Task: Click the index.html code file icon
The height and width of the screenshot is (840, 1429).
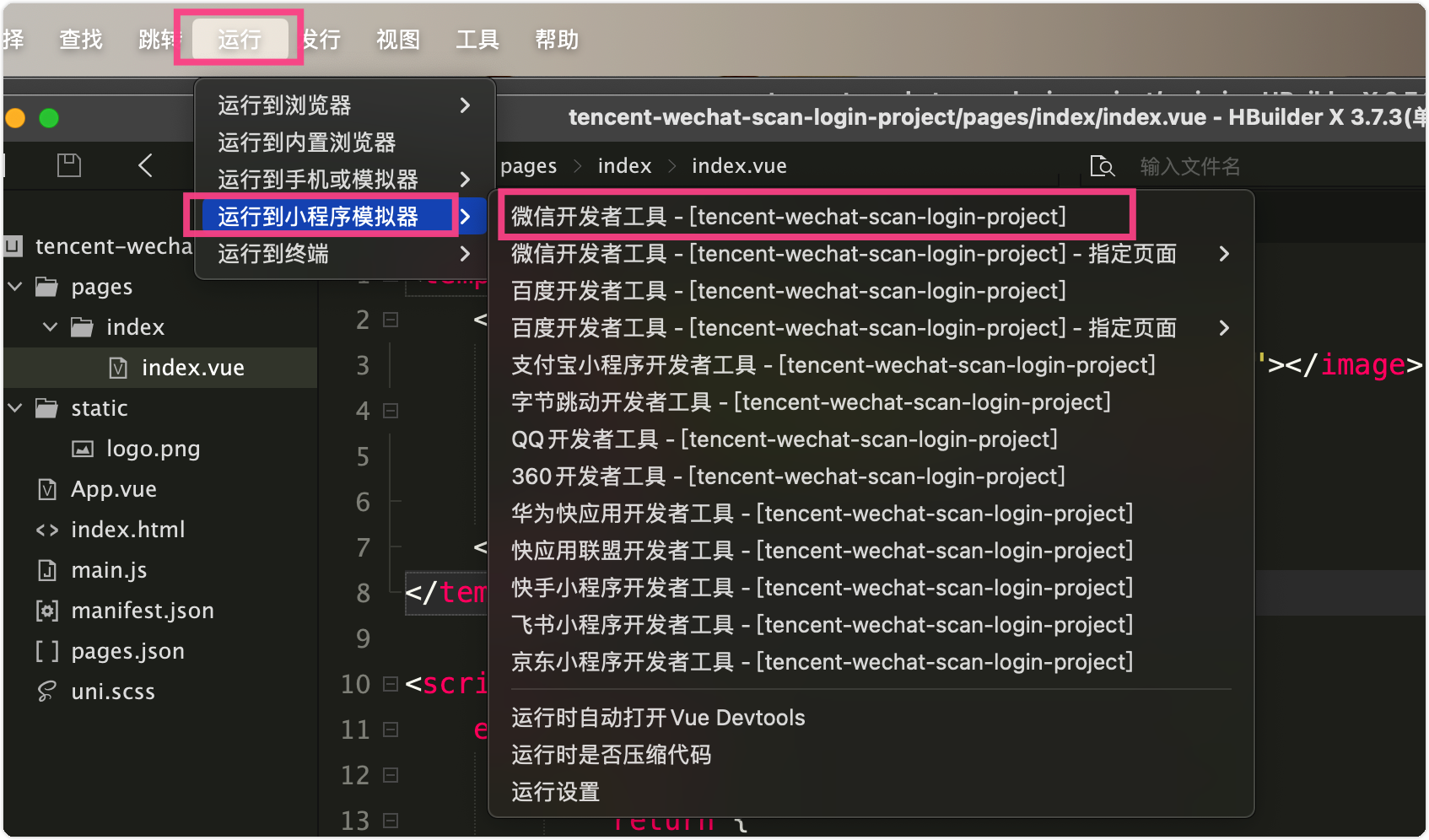Action: 47,530
